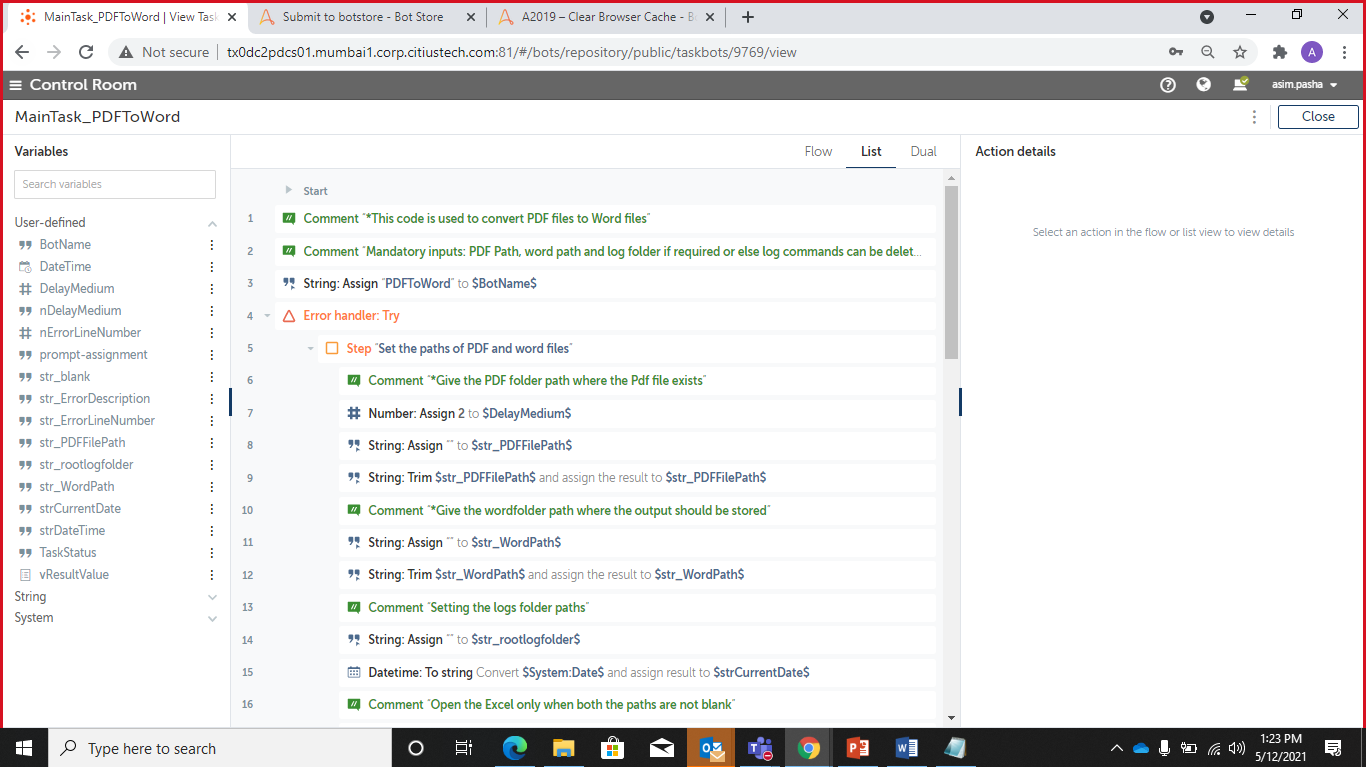This screenshot has width=1366, height=767.
Task: Collapse the Error handler Try block
Action: tap(267, 316)
